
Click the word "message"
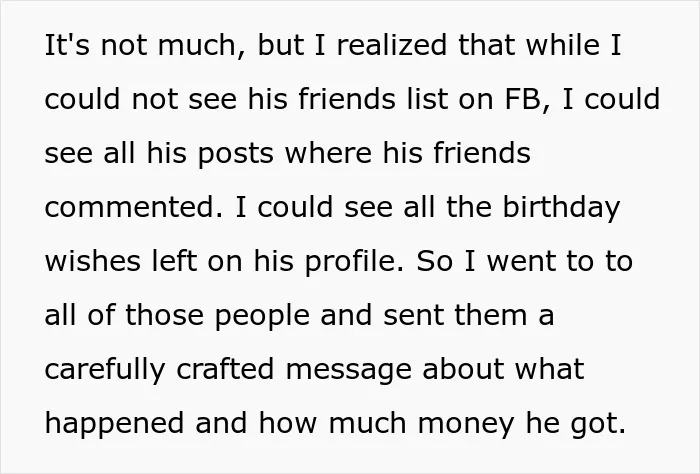pos(348,371)
